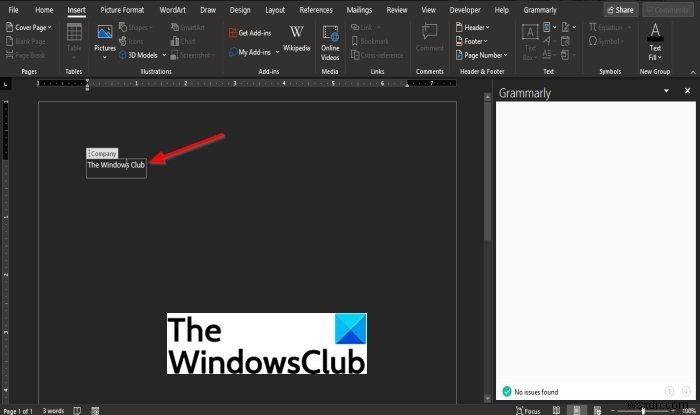
Task: Open the Developer tab
Action: click(465, 10)
